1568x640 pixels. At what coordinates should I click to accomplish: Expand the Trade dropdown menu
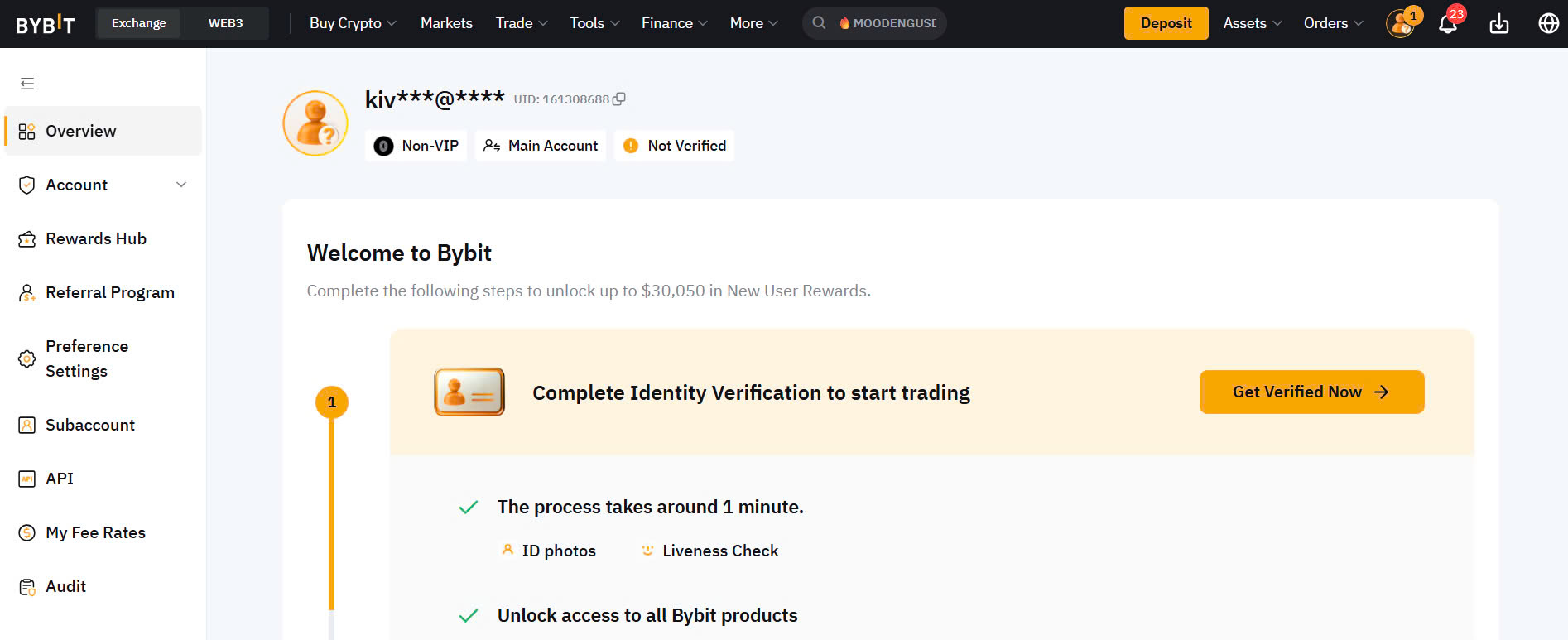click(x=522, y=23)
